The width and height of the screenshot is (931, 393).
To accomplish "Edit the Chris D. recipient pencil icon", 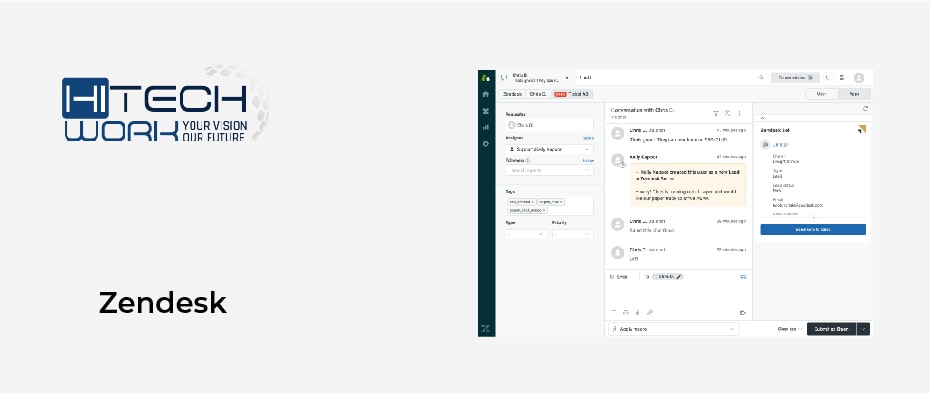I will (679, 277).
